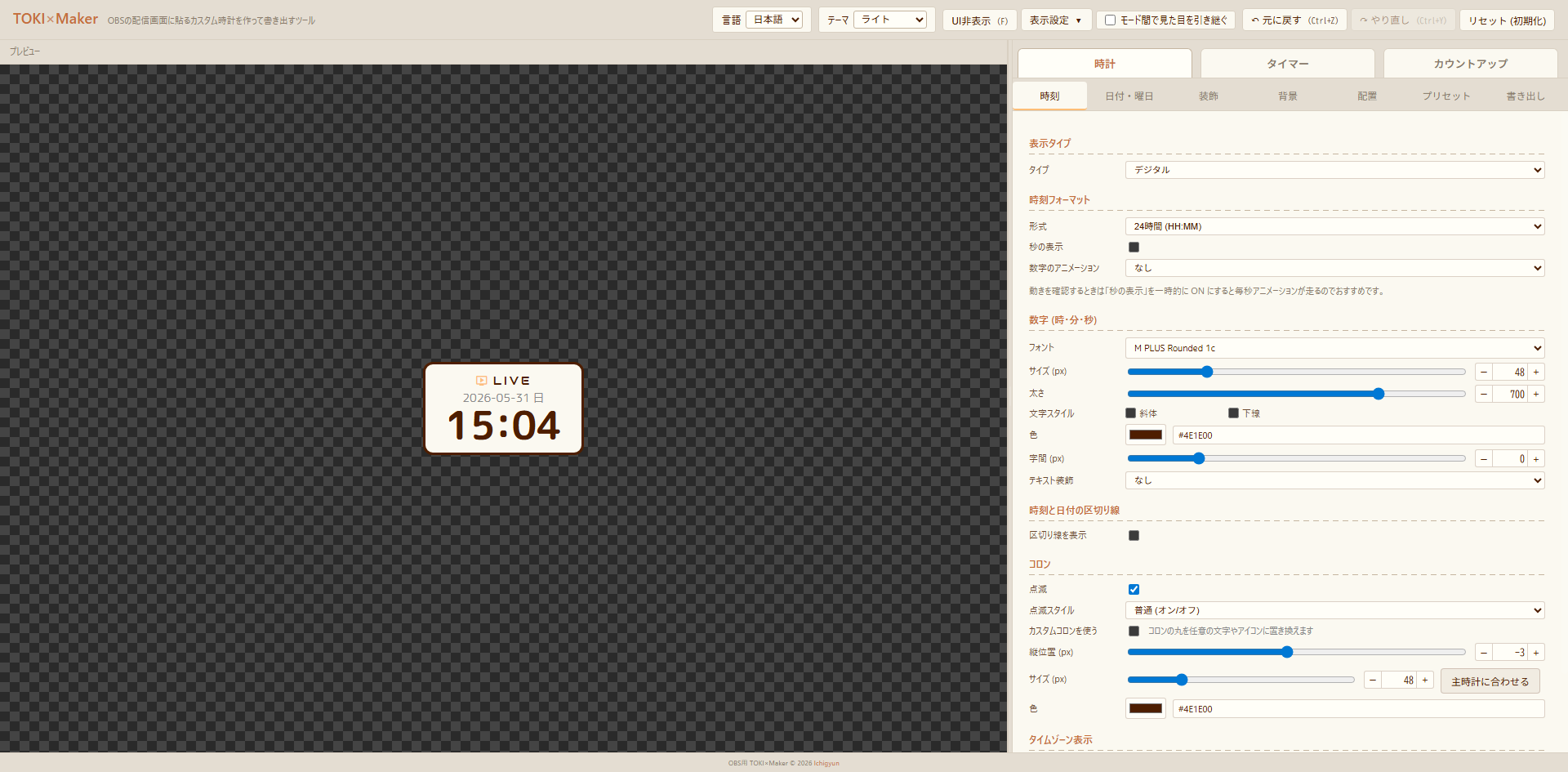This screenshot has height=772, width=1568.
Task: Adjust the colon 縦位置 (px) slider
Action: 1296,652
